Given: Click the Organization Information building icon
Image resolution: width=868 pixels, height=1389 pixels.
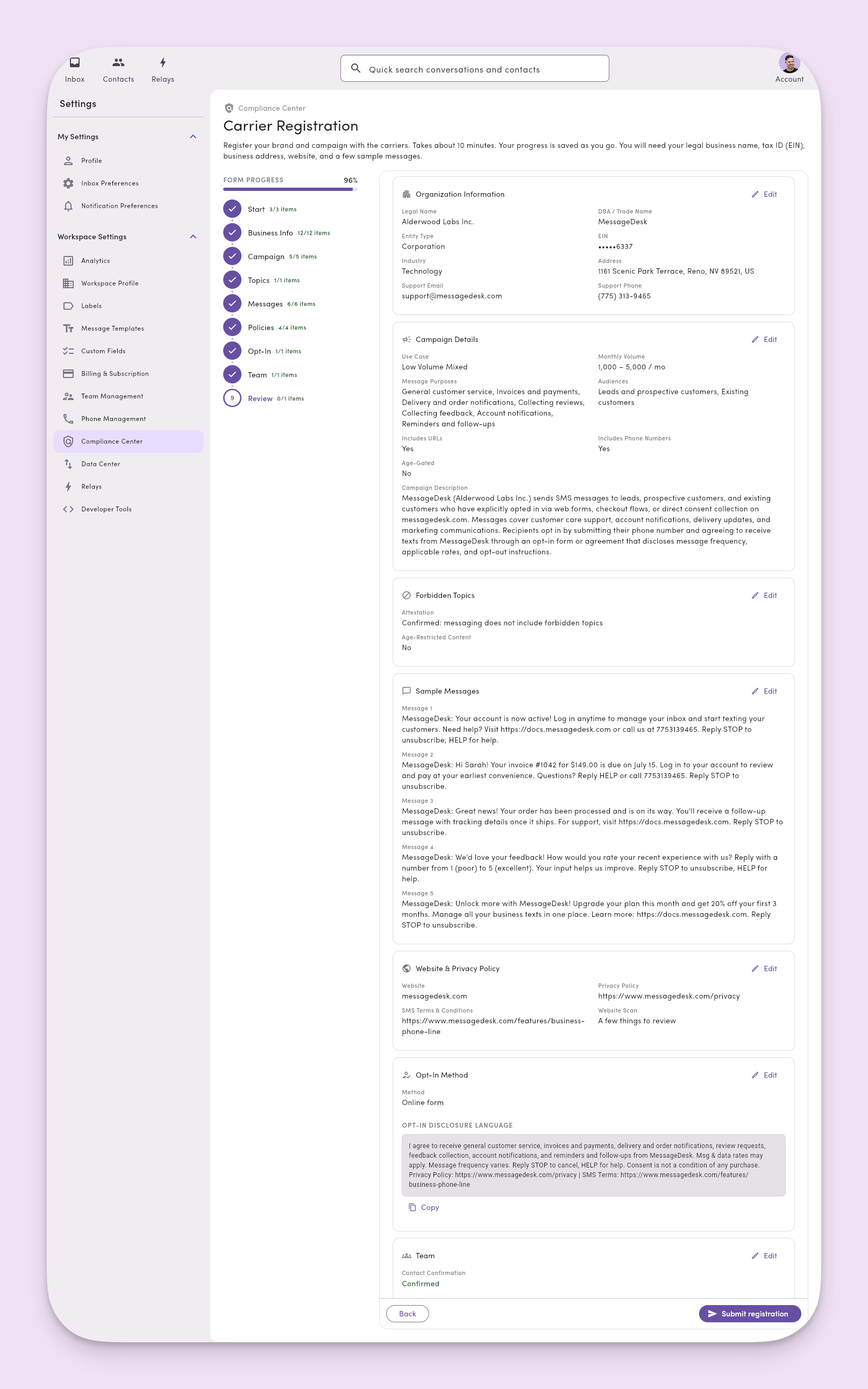Looking at the screenshot, I should tap(407, 194).
